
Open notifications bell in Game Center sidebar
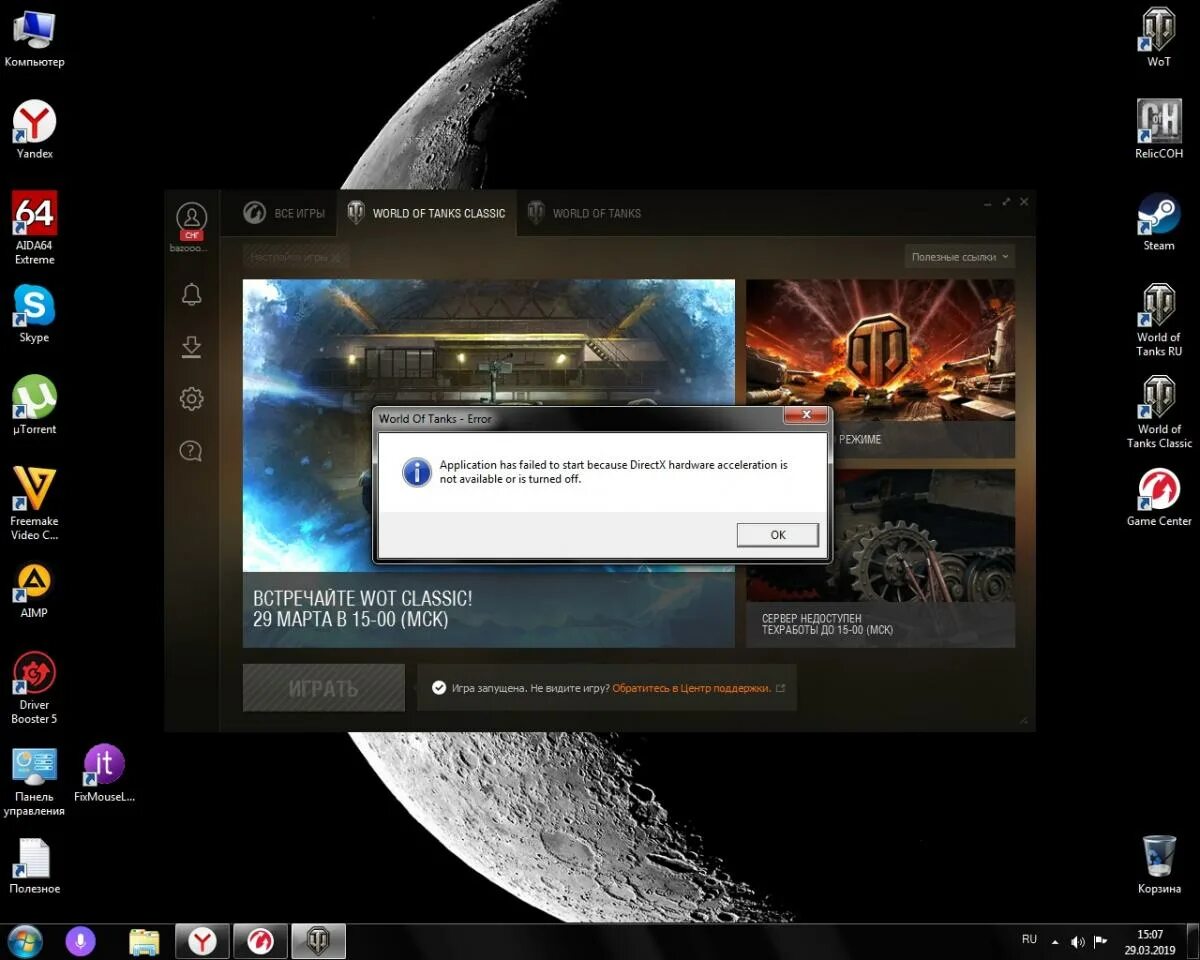(x=191, y=294)
